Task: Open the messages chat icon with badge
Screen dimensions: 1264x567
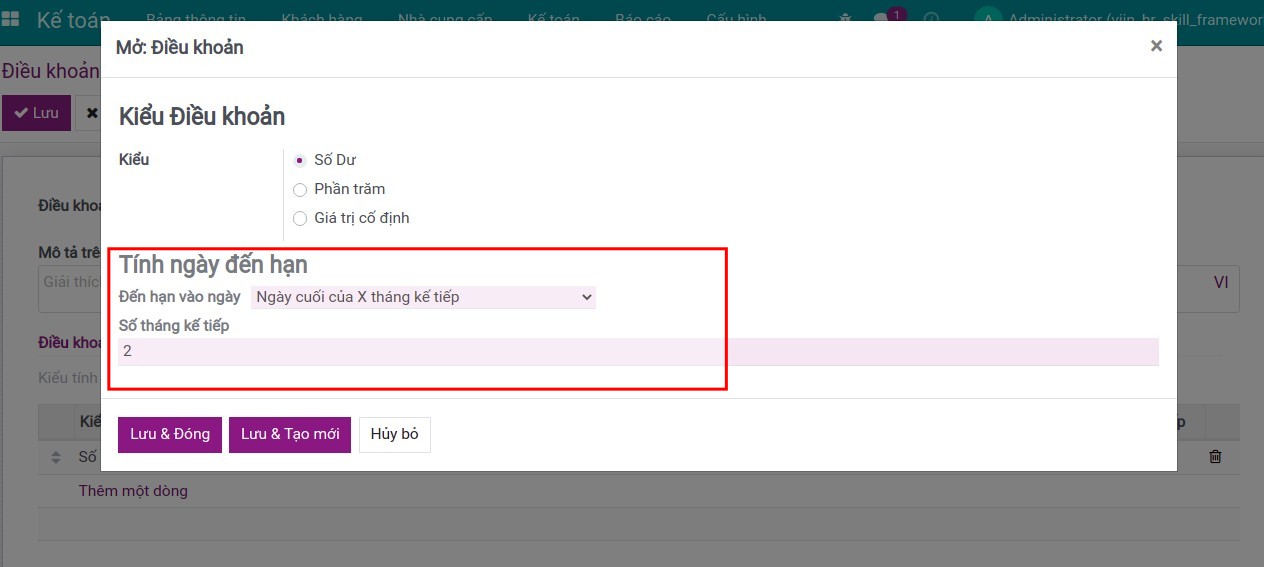Action: click(x=882, y=19)
